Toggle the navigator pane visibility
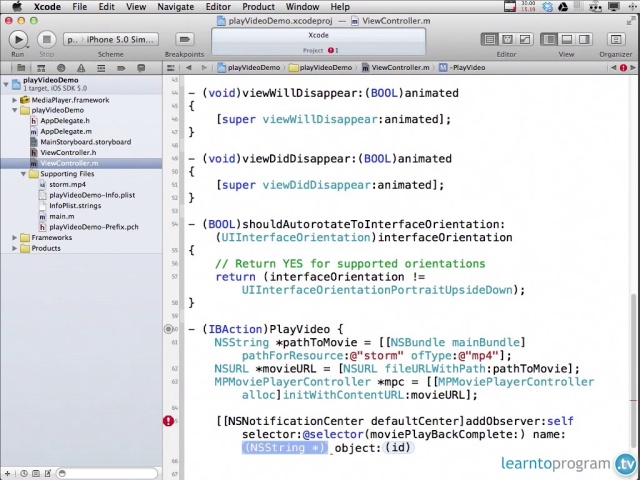640x480 pixels. pyautogui.click(x=549, y=40)
